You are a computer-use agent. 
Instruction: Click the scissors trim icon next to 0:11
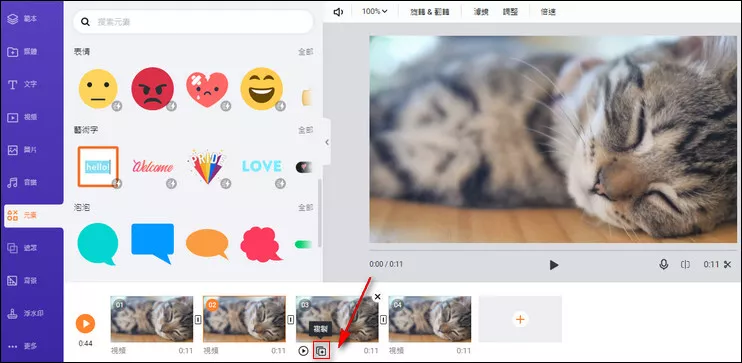(x=728, y=265)
